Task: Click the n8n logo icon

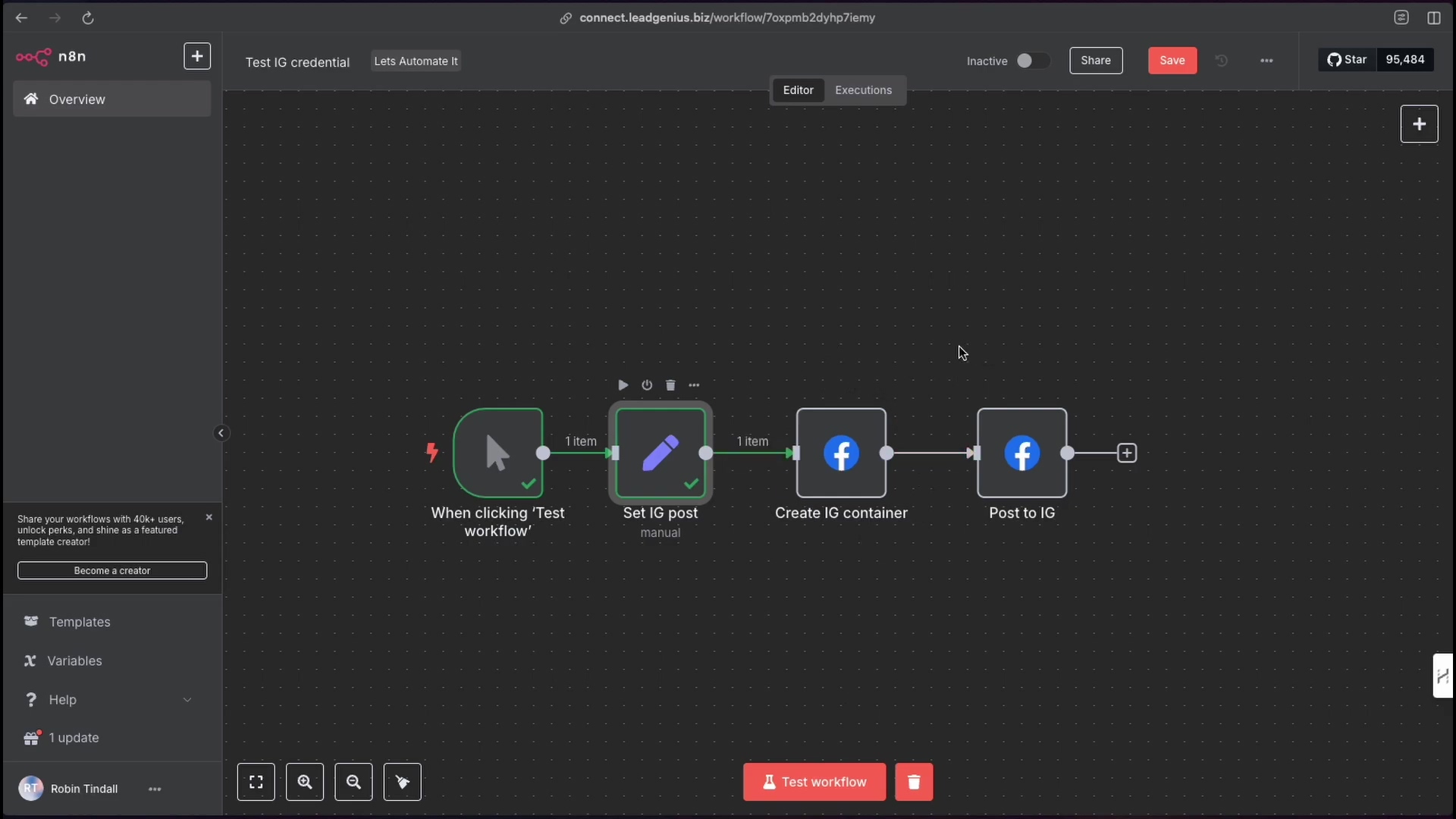Action: coord(33,57)
